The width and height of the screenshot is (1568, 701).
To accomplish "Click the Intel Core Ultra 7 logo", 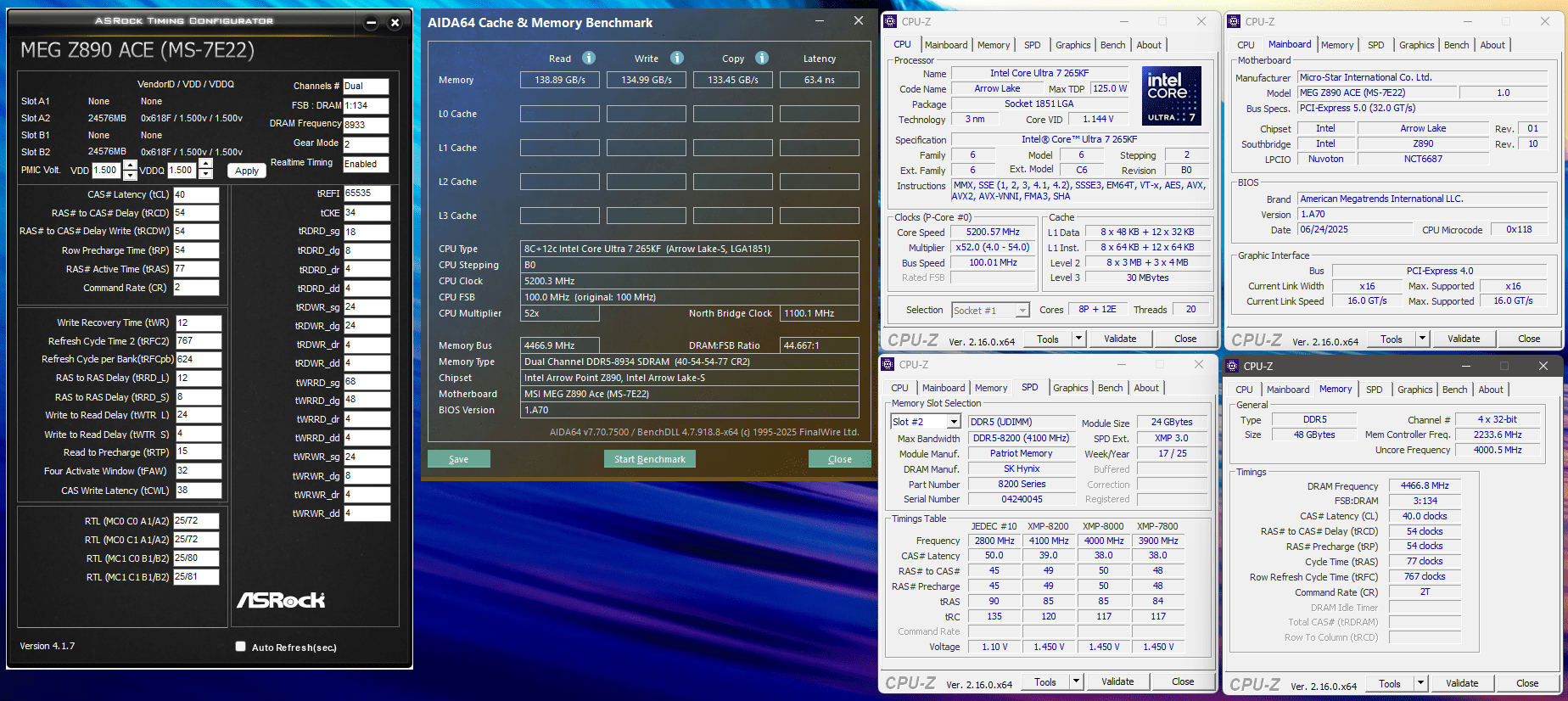I will coord(1171,95).
